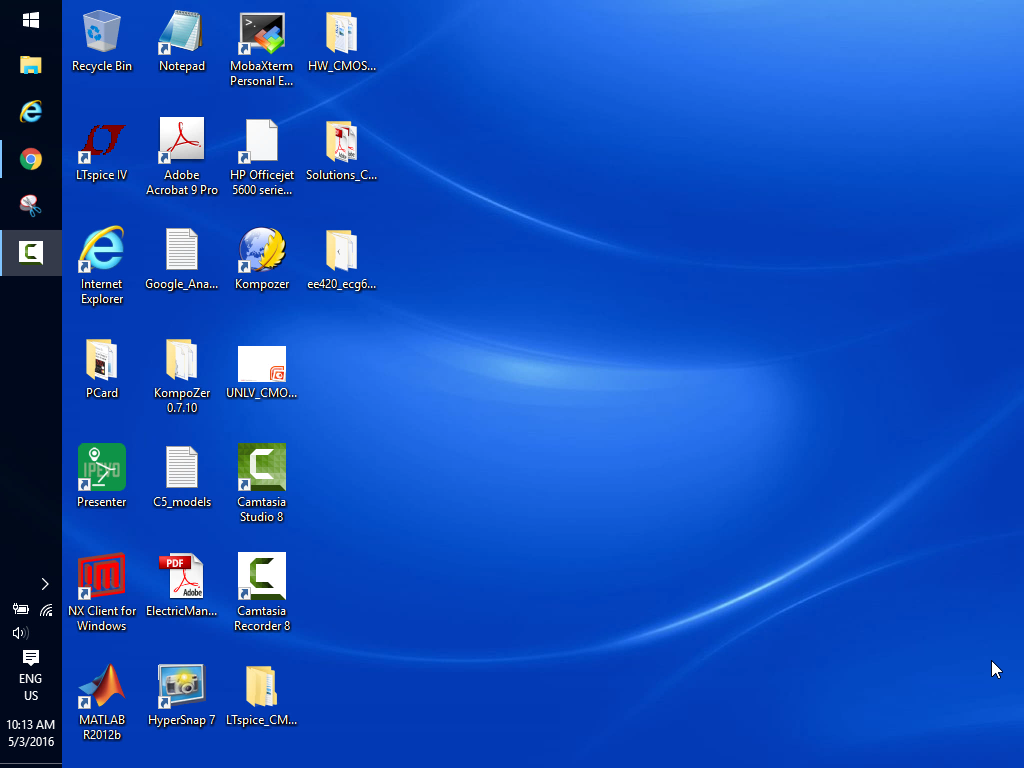1024x768 pixels.
Task: Click the MATLAB R2012b shortcut
Action: coord(102,687)
